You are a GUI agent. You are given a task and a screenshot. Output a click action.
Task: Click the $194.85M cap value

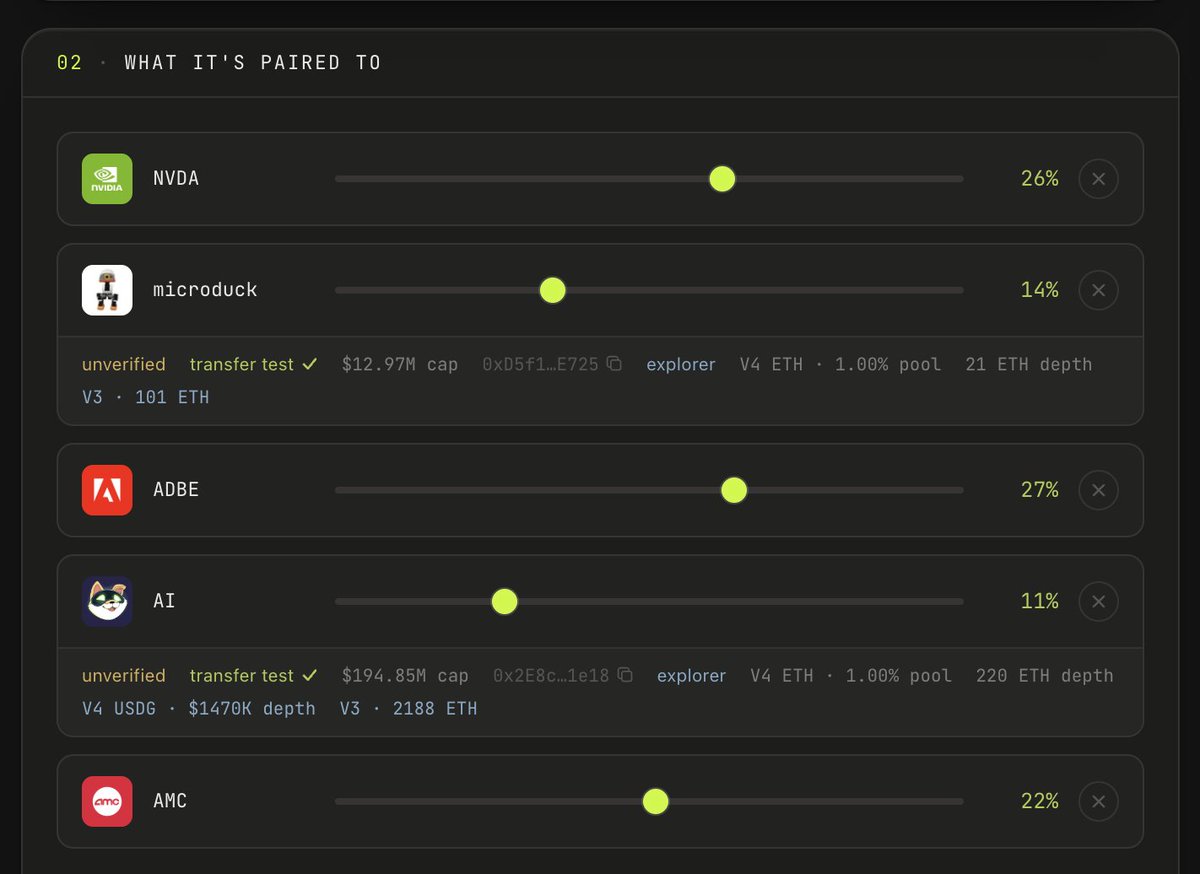click(x=405, y=676)
